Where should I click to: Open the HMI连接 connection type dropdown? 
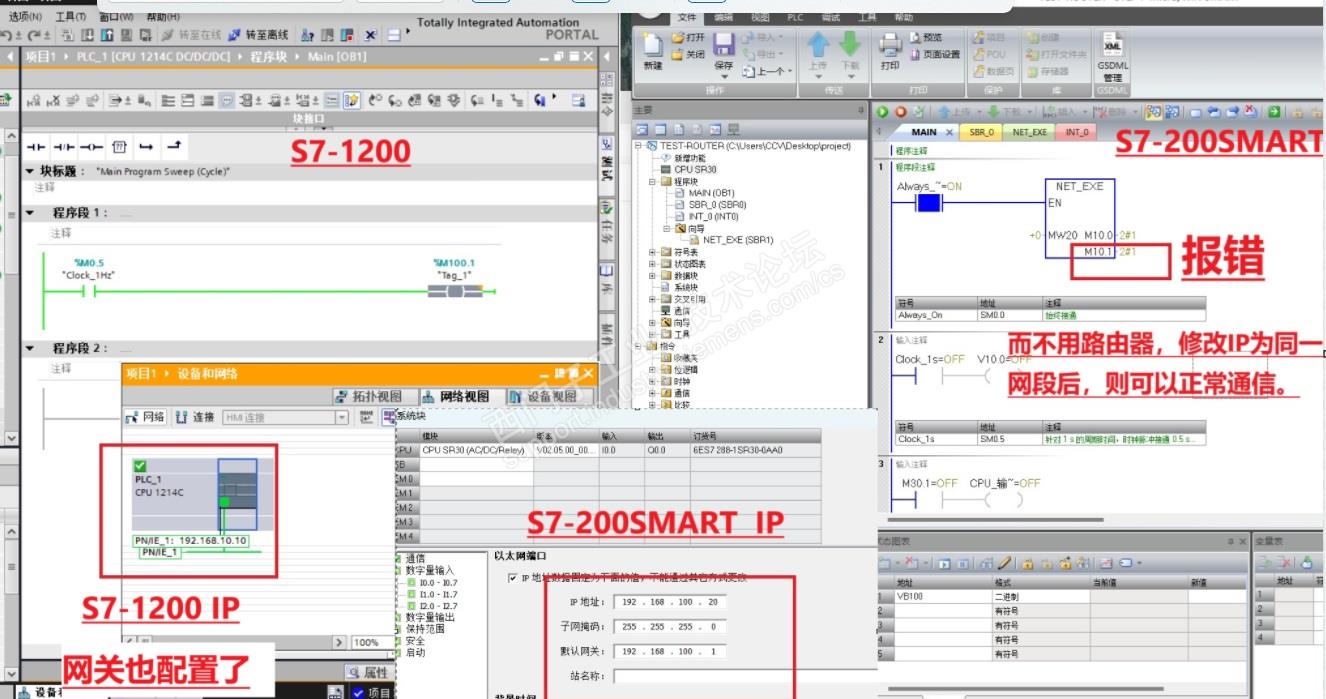(341, 418)
